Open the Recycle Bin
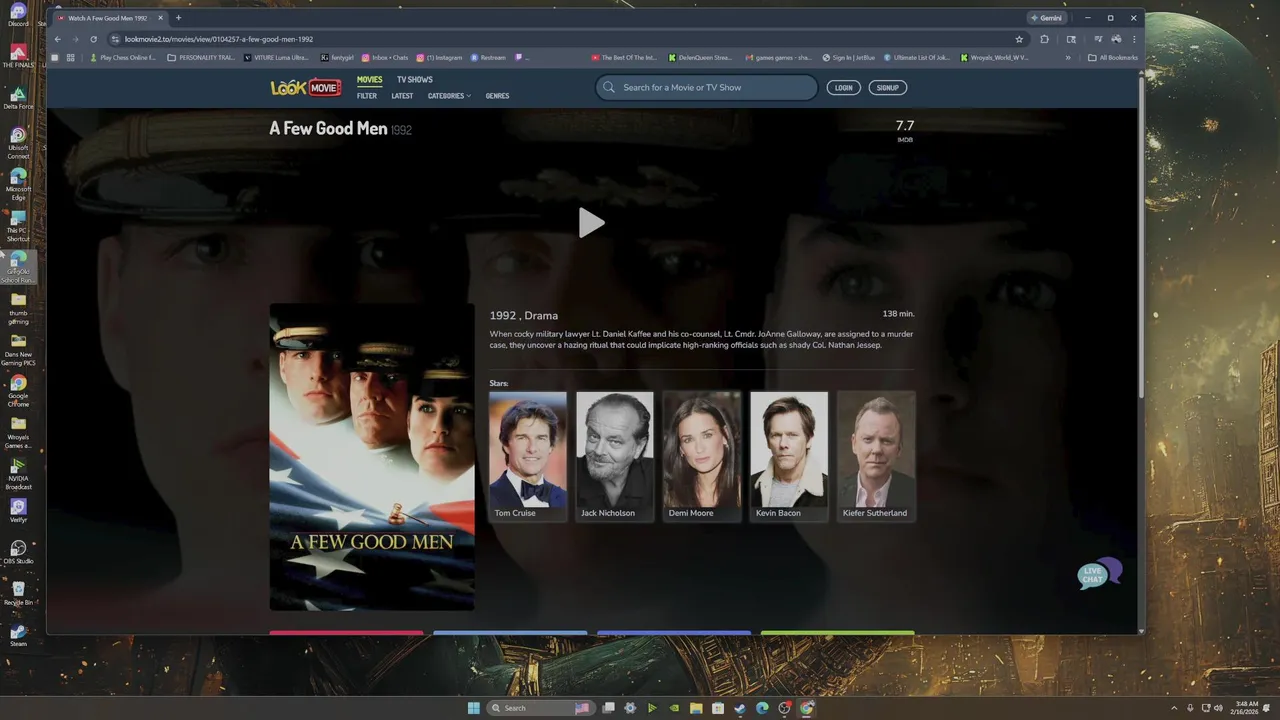1280x720 pixels. click(x=18, y=594)
